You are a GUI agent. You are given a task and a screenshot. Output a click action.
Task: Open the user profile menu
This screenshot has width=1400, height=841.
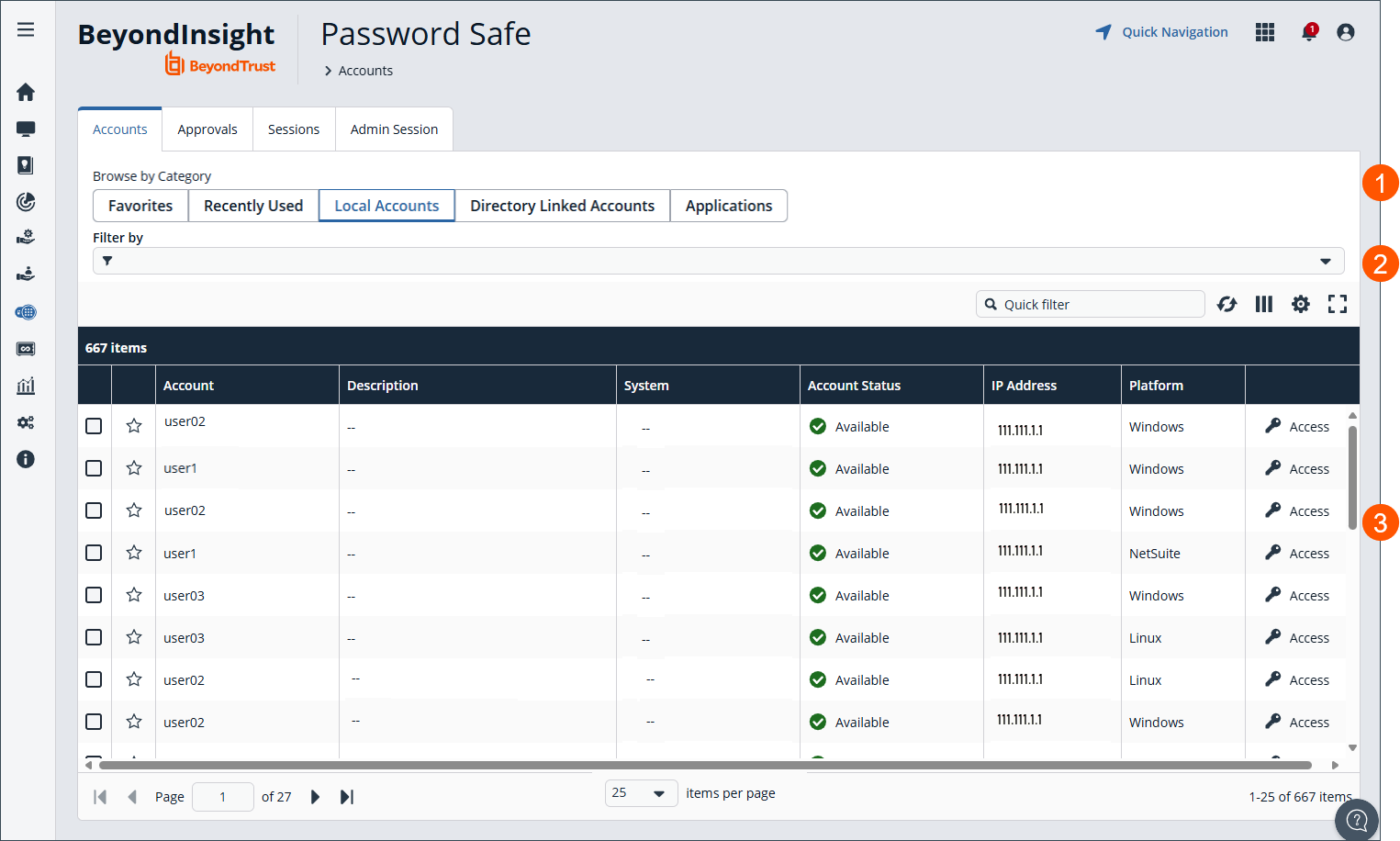(1346, 32)
